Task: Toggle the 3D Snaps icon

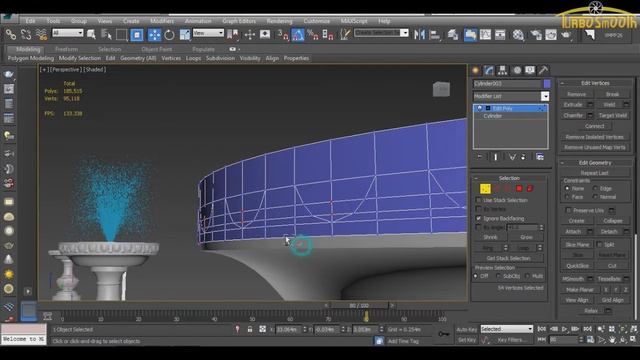Action: 282,35
